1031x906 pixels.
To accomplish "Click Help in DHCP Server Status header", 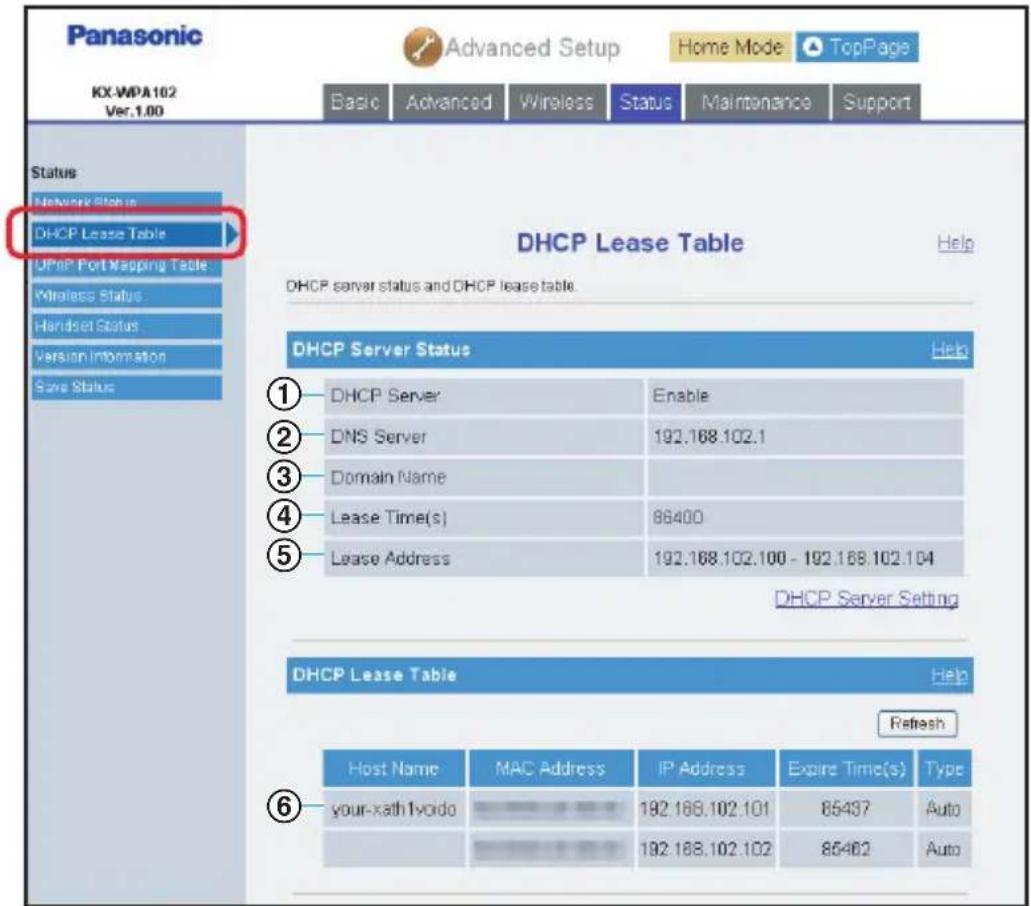I will point(949,350).
